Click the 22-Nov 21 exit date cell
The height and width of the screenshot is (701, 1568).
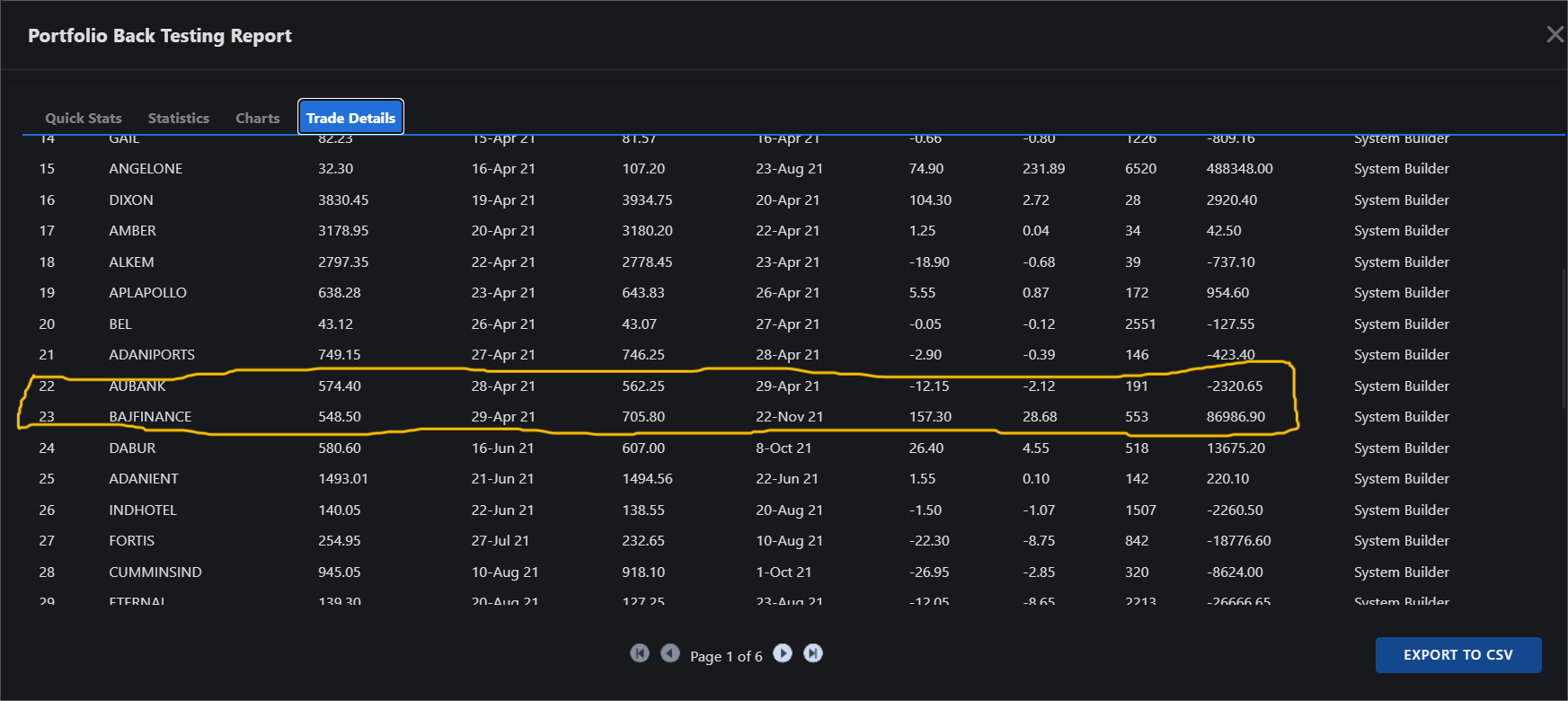click(x=789, y=417)
